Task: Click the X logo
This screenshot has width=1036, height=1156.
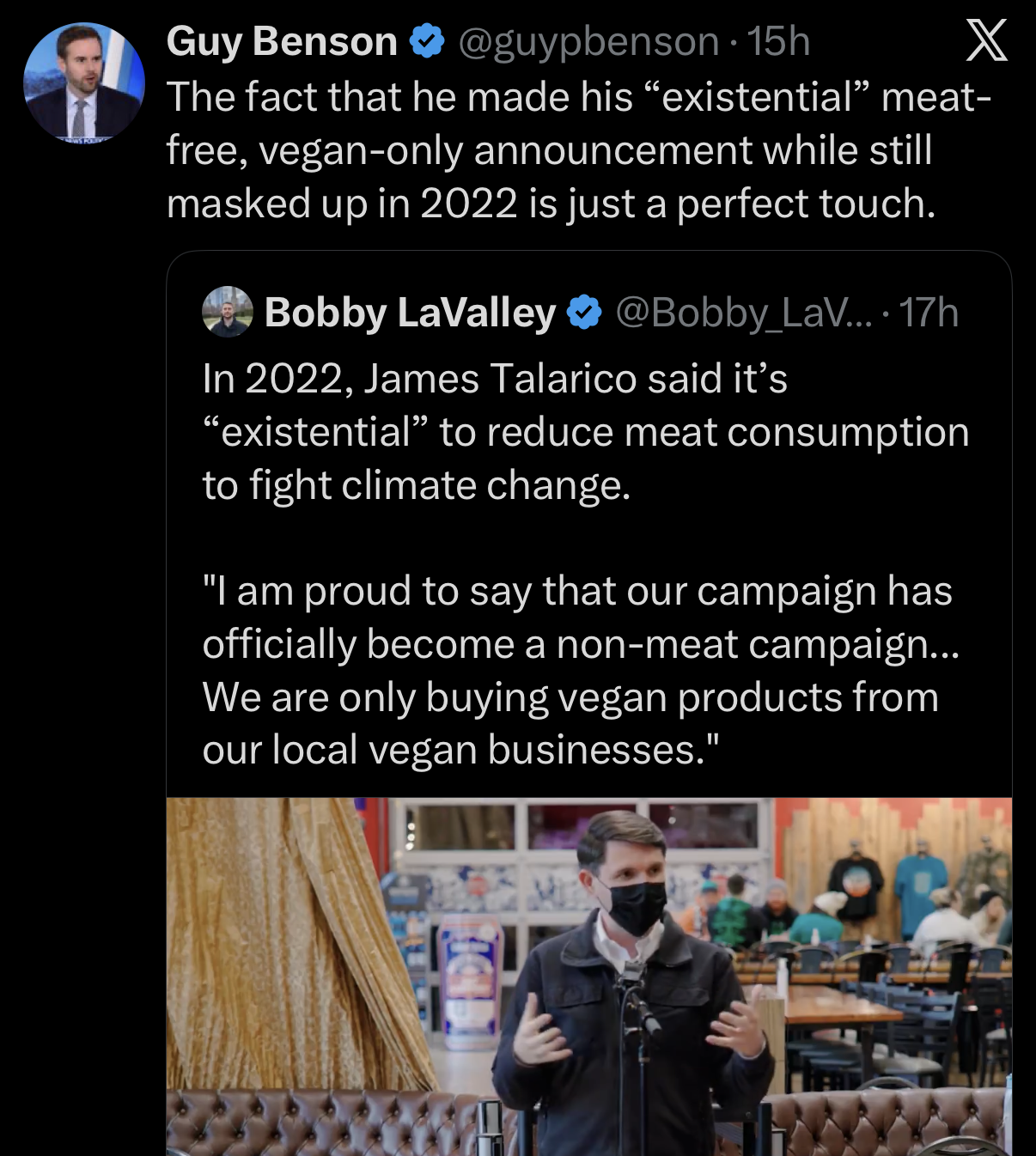Action: coord(986,40)
